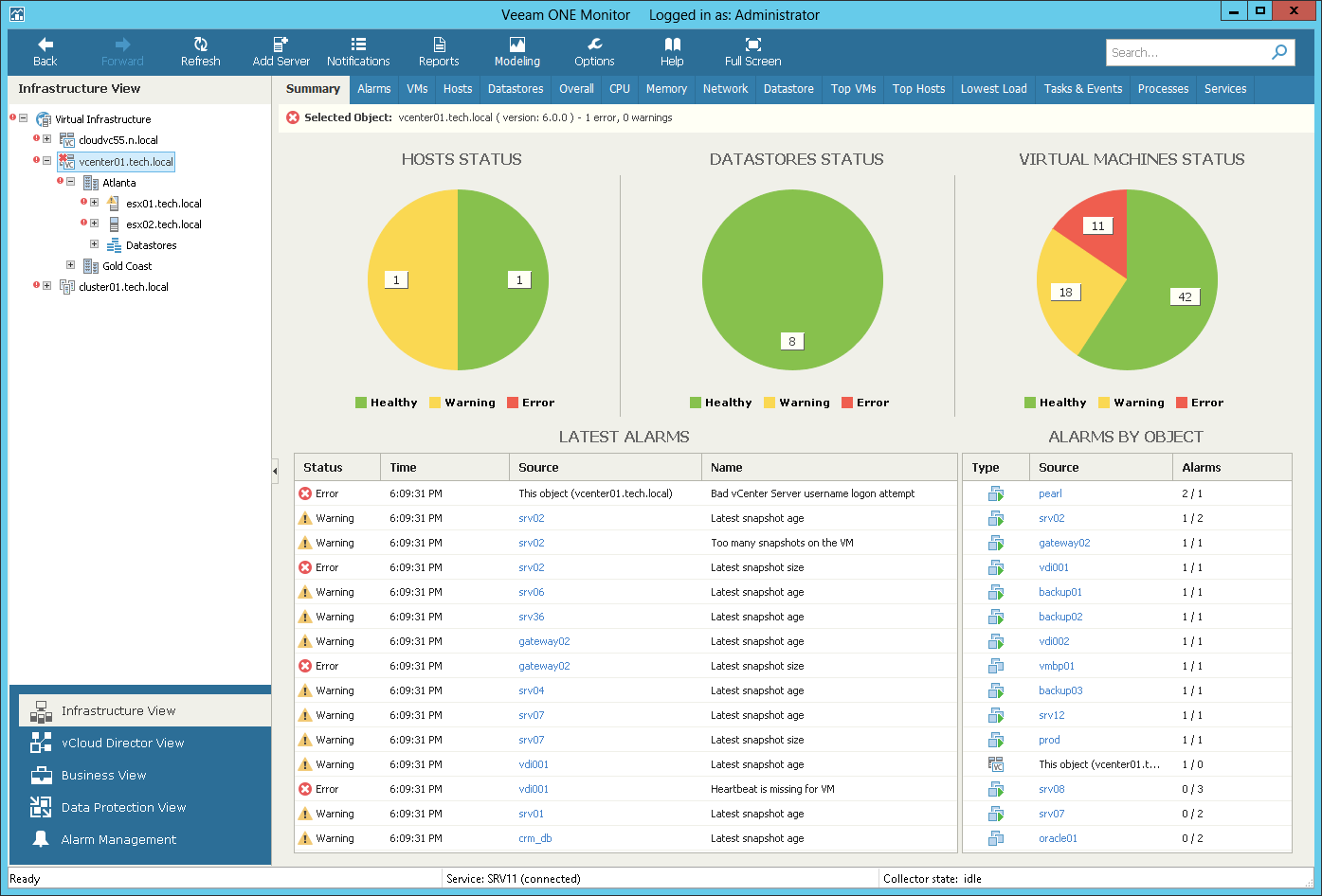Screen dimensions: 1322x896
Task: Click the VM type icon for pearl
Action: click(995, 493)
